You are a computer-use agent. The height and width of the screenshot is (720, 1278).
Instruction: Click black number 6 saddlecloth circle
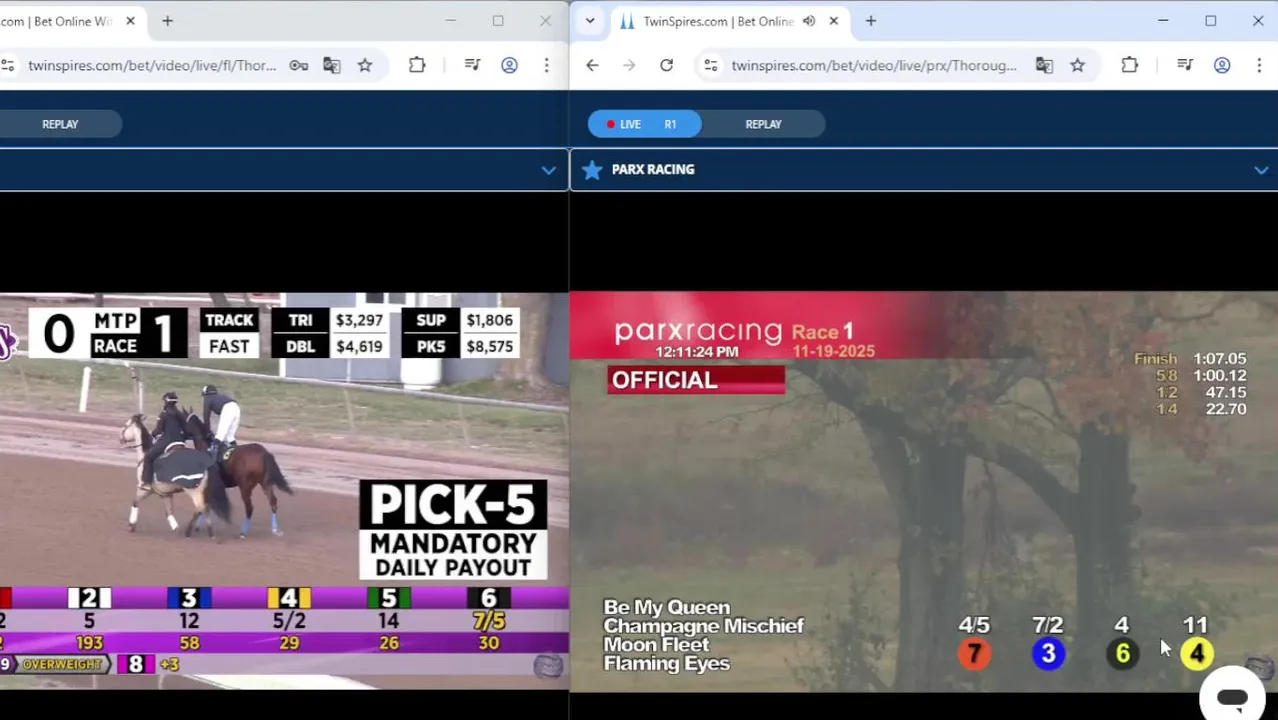click(1122, 654)
